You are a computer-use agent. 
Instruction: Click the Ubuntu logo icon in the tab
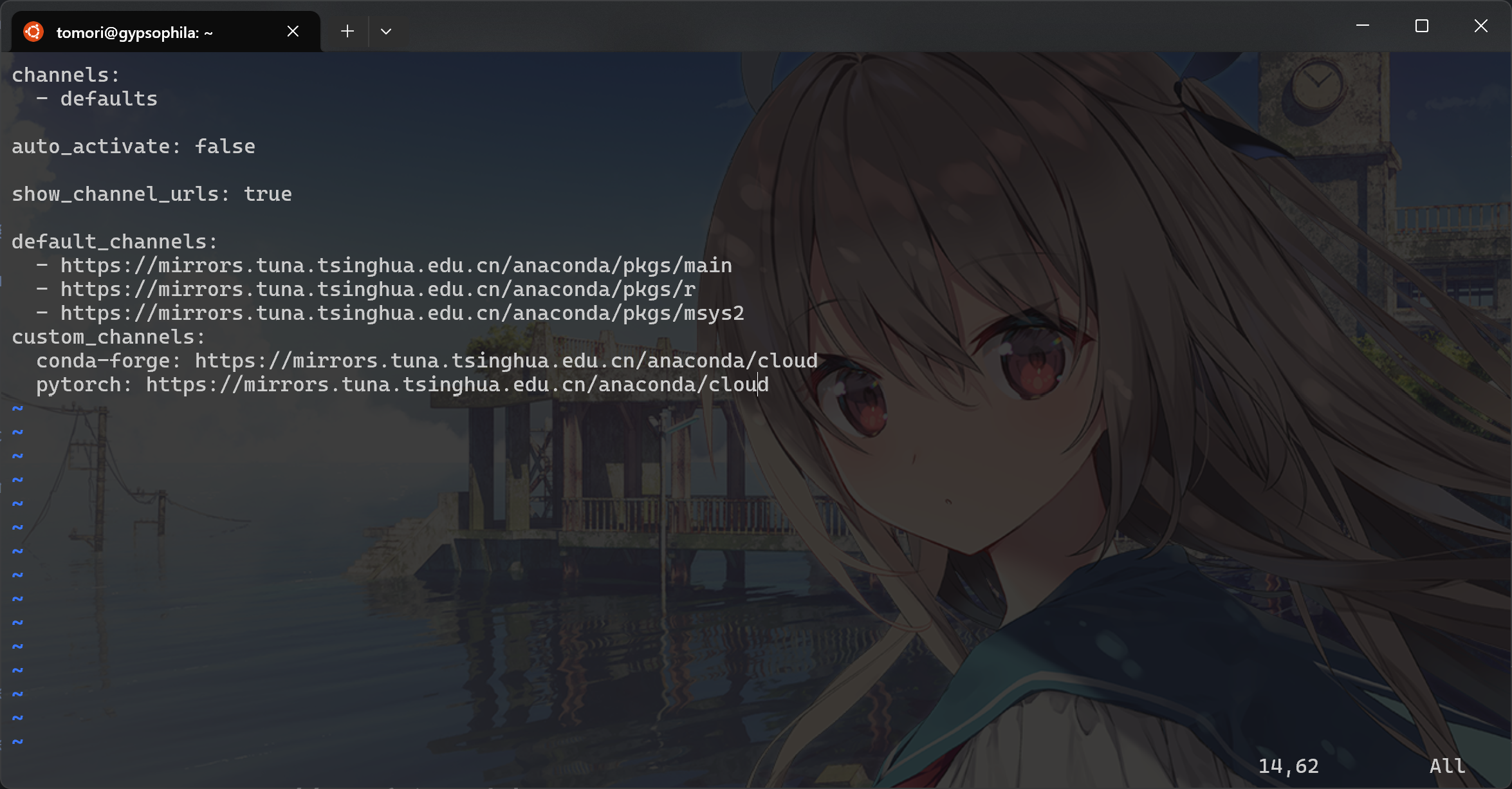coord(33,32)
